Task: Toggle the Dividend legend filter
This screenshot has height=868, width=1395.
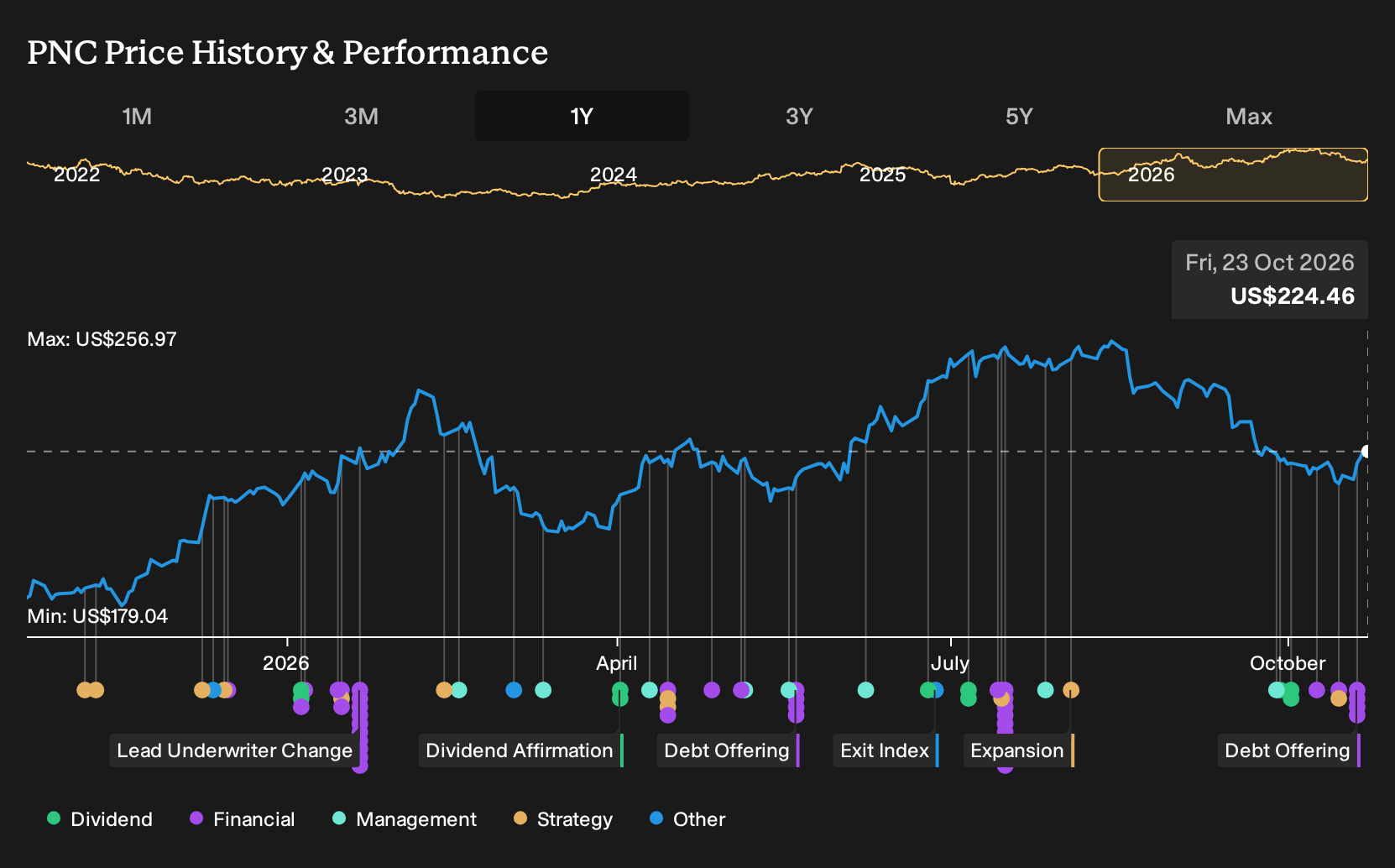Action: click(x=100, y=818)
